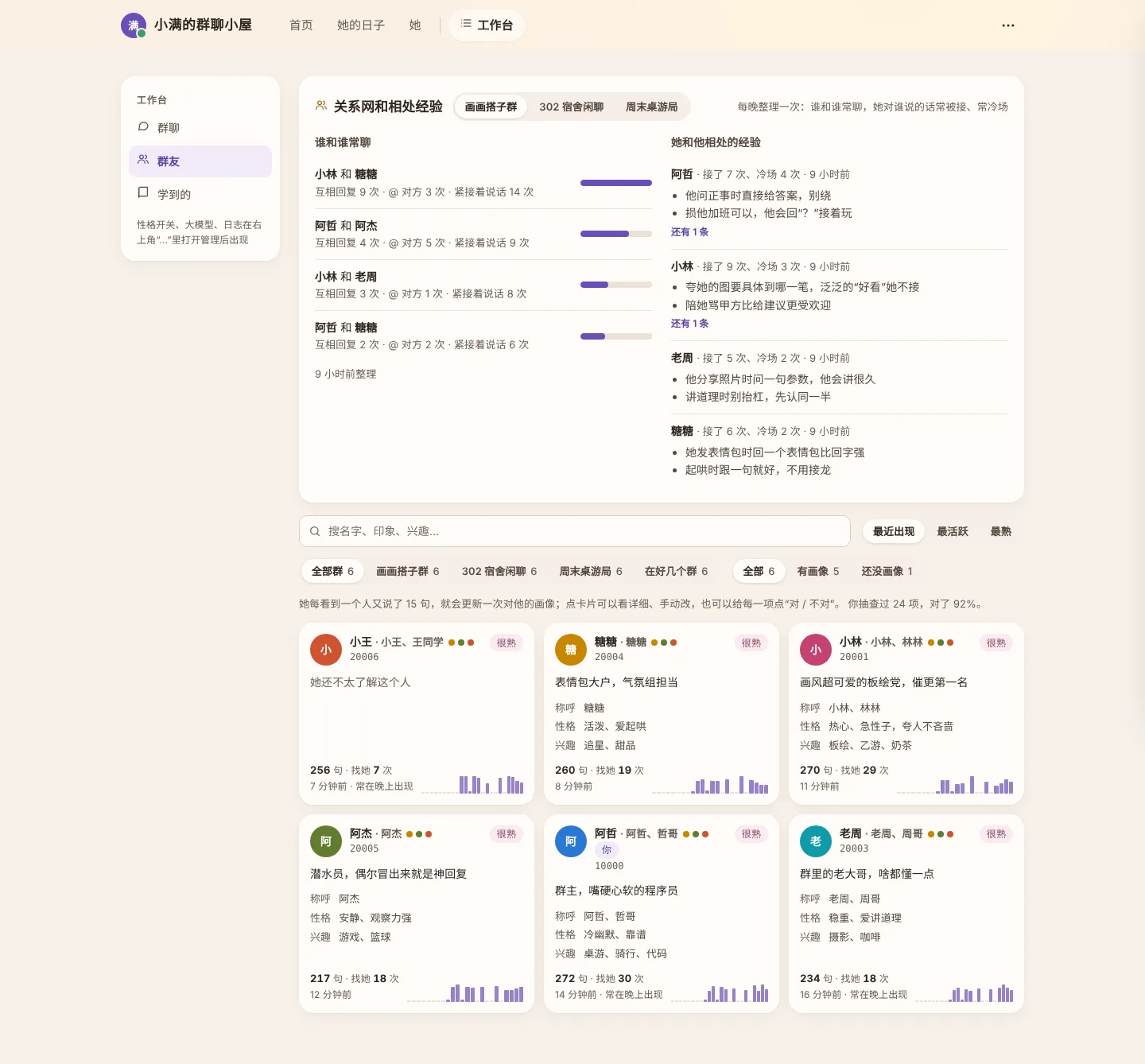The width and height of the screenshot is (1145, 1064).
Task: Open the 工作台 nav tab
Action: coord(487,25)
